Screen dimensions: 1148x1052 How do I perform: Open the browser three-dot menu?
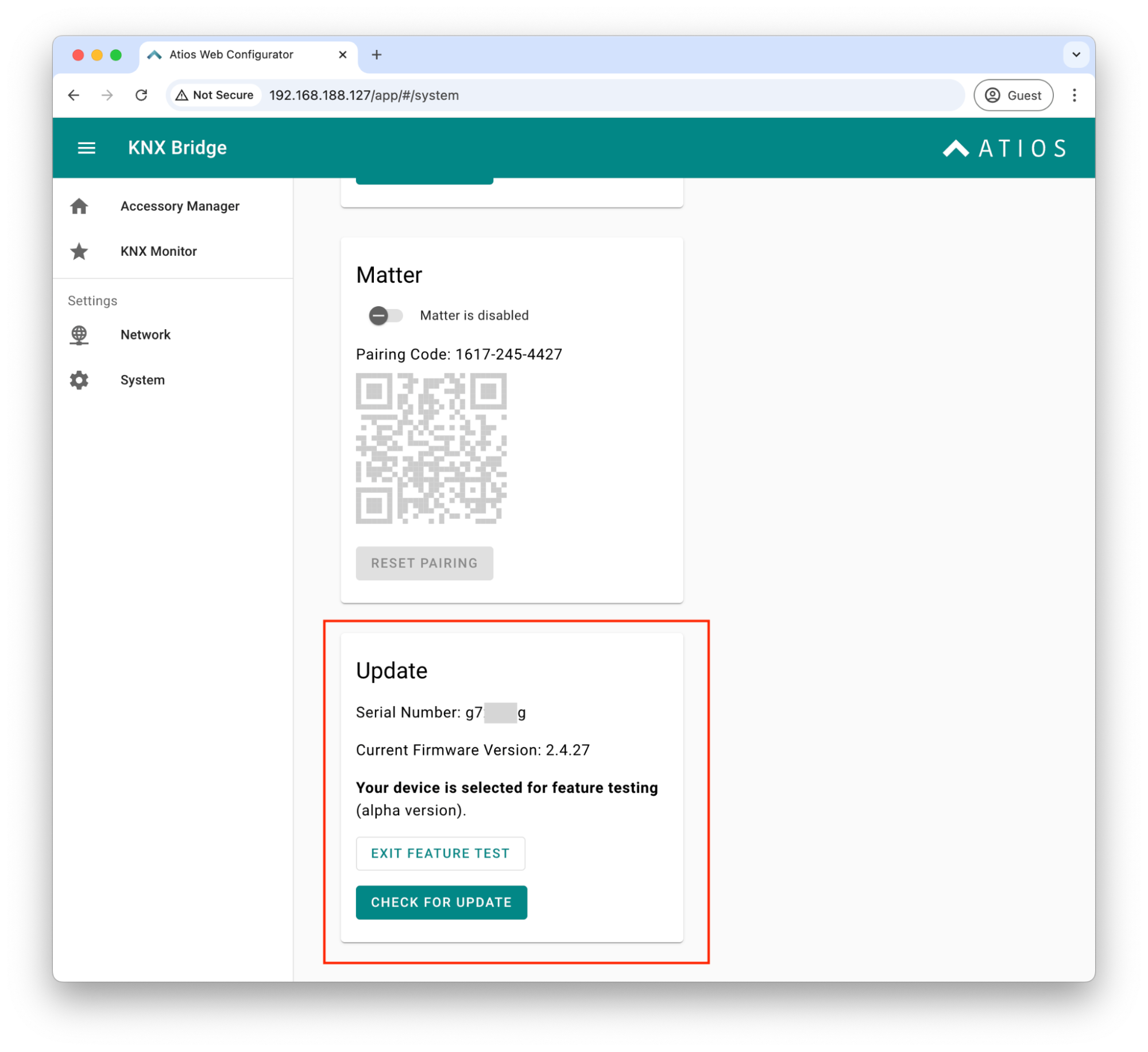1073,95
